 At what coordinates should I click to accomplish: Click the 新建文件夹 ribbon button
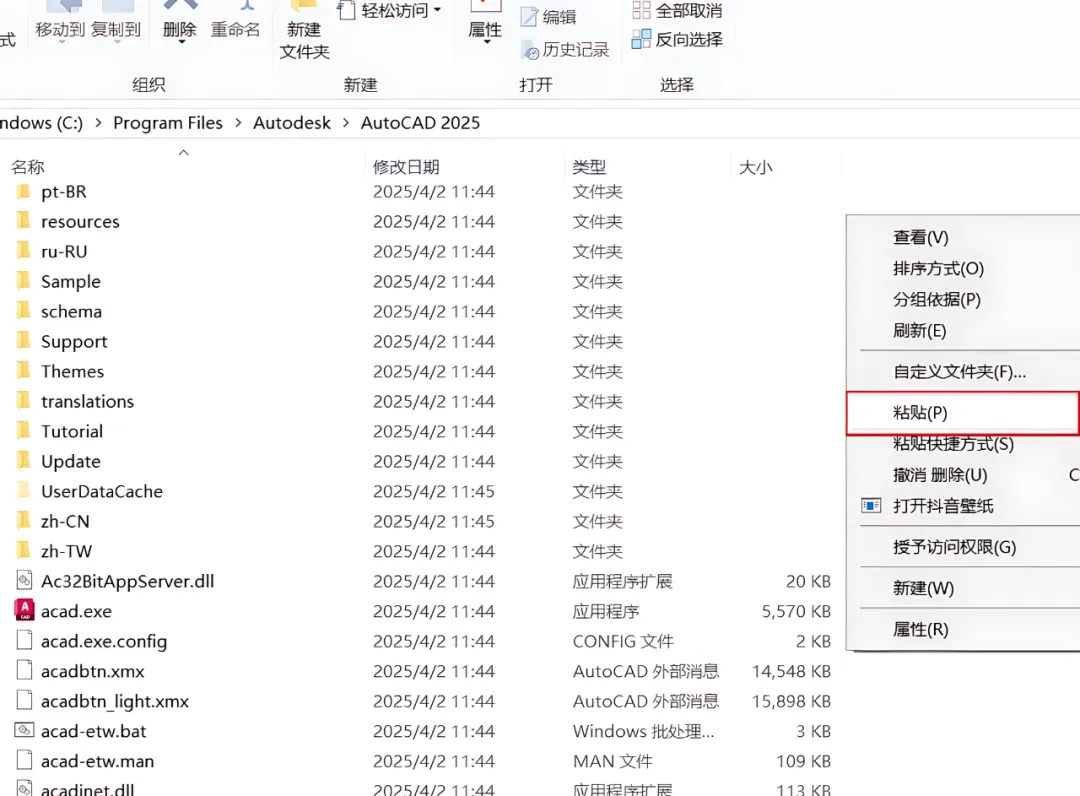coord(304,31)
